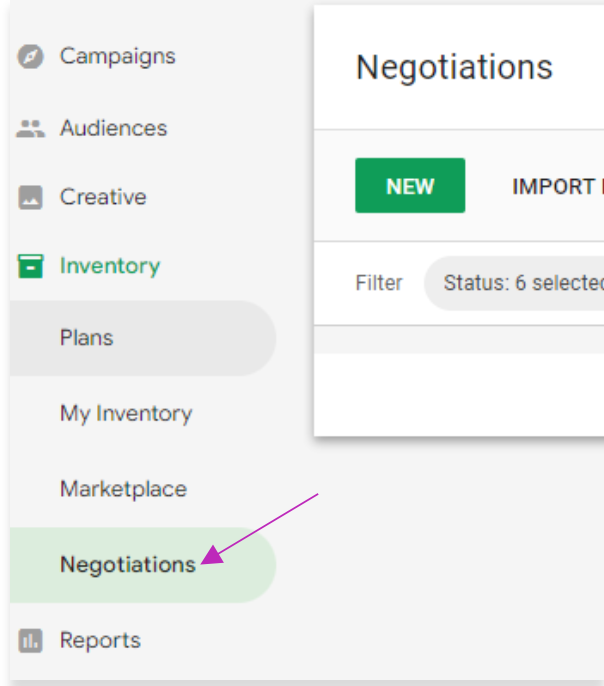Create a negotiation with the NEW button

coord(410,186)
